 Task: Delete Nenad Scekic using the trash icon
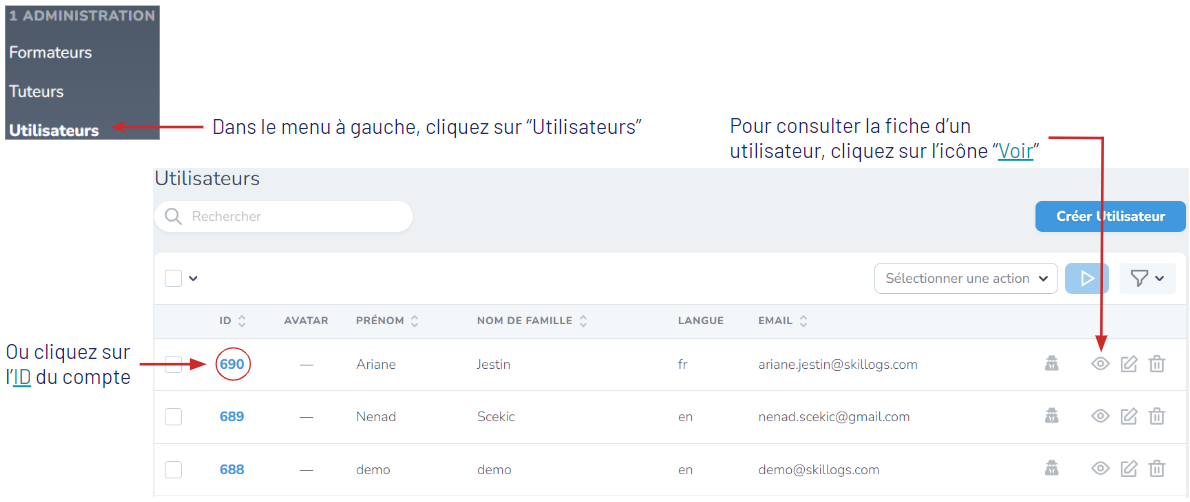click(1157, 416)
